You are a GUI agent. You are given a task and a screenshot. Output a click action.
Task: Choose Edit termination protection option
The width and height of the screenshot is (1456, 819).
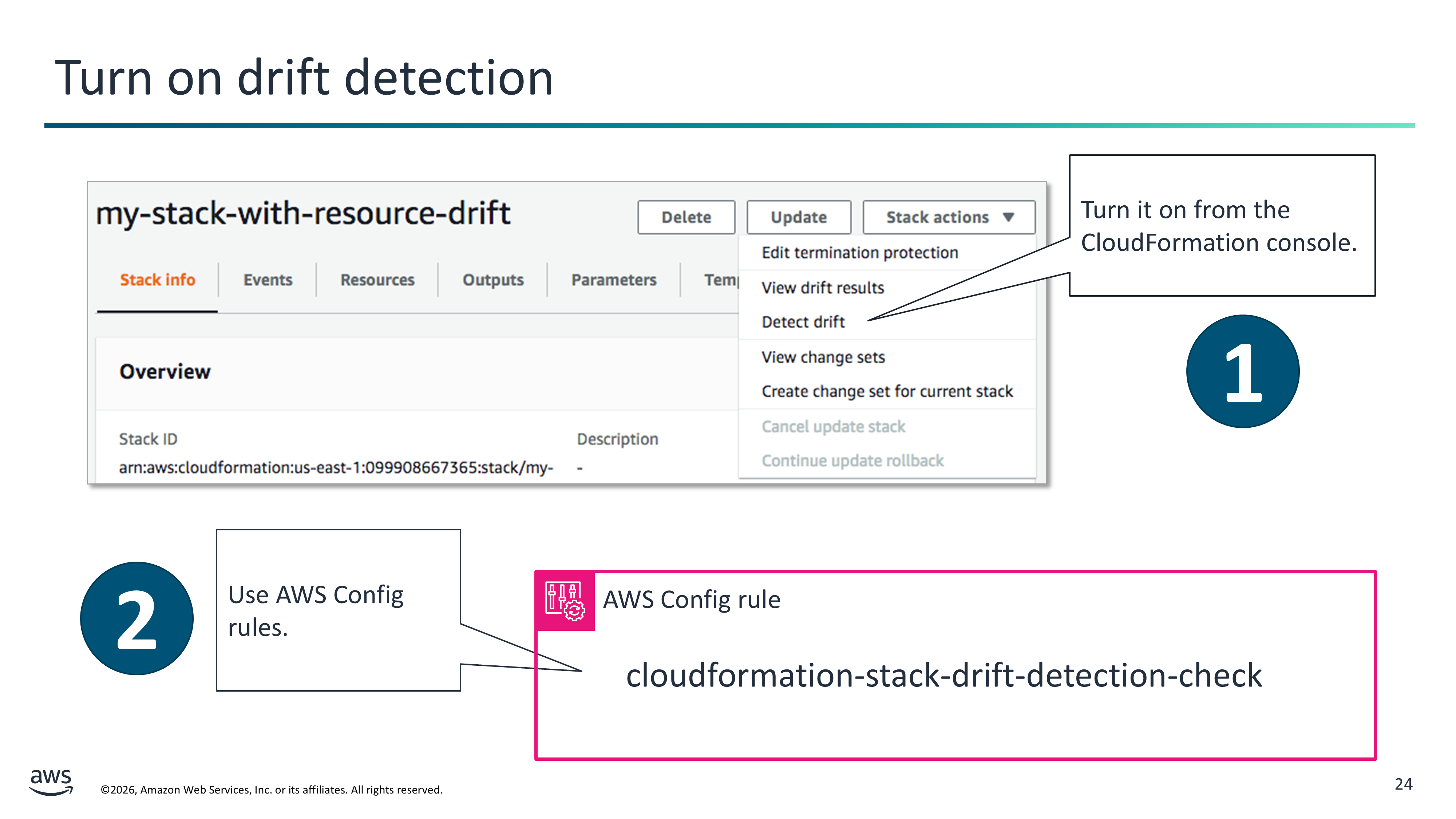click(859, 253)
